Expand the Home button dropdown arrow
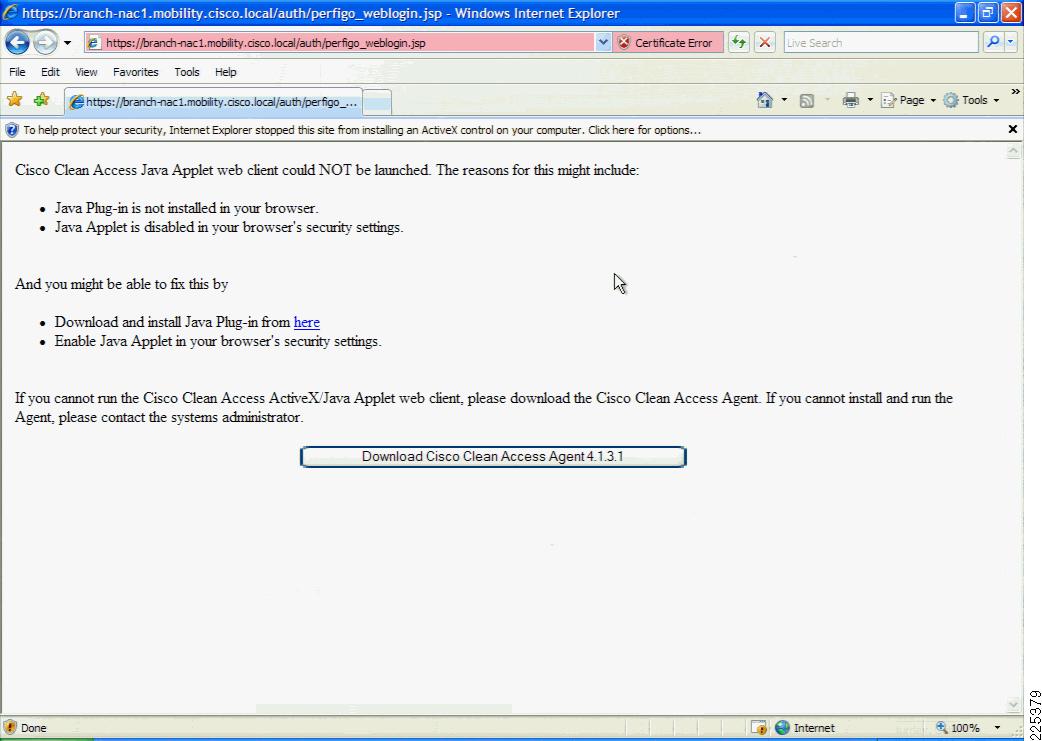The height and width of the screenshot is (741, 1042). pyautogui.click(x=784, y=100)
